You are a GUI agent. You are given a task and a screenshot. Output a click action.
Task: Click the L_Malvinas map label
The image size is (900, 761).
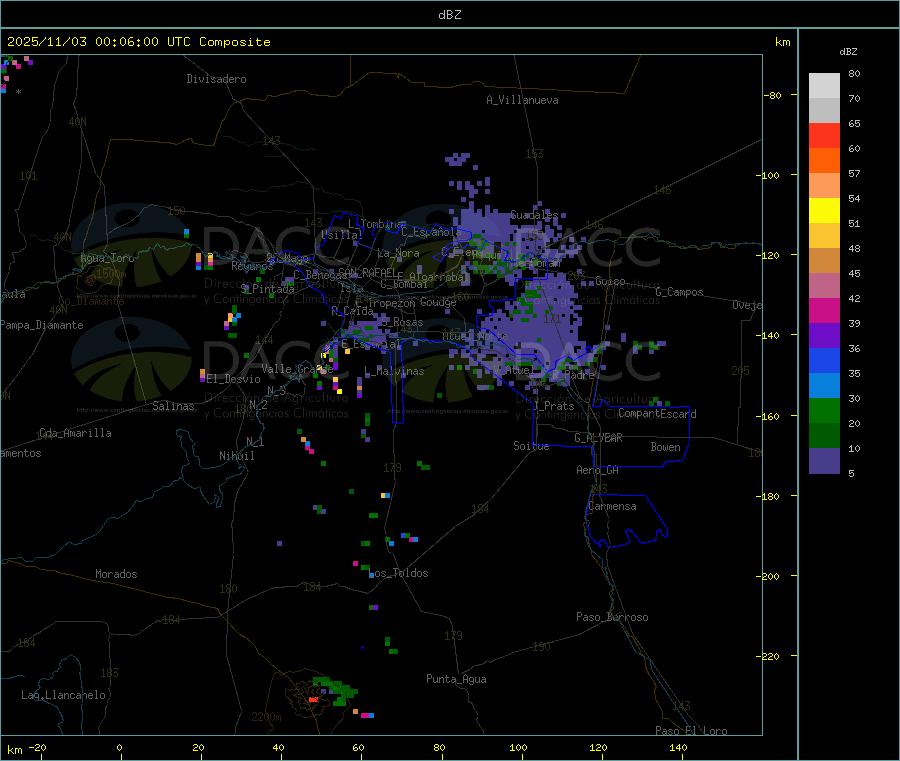(394, 371)
